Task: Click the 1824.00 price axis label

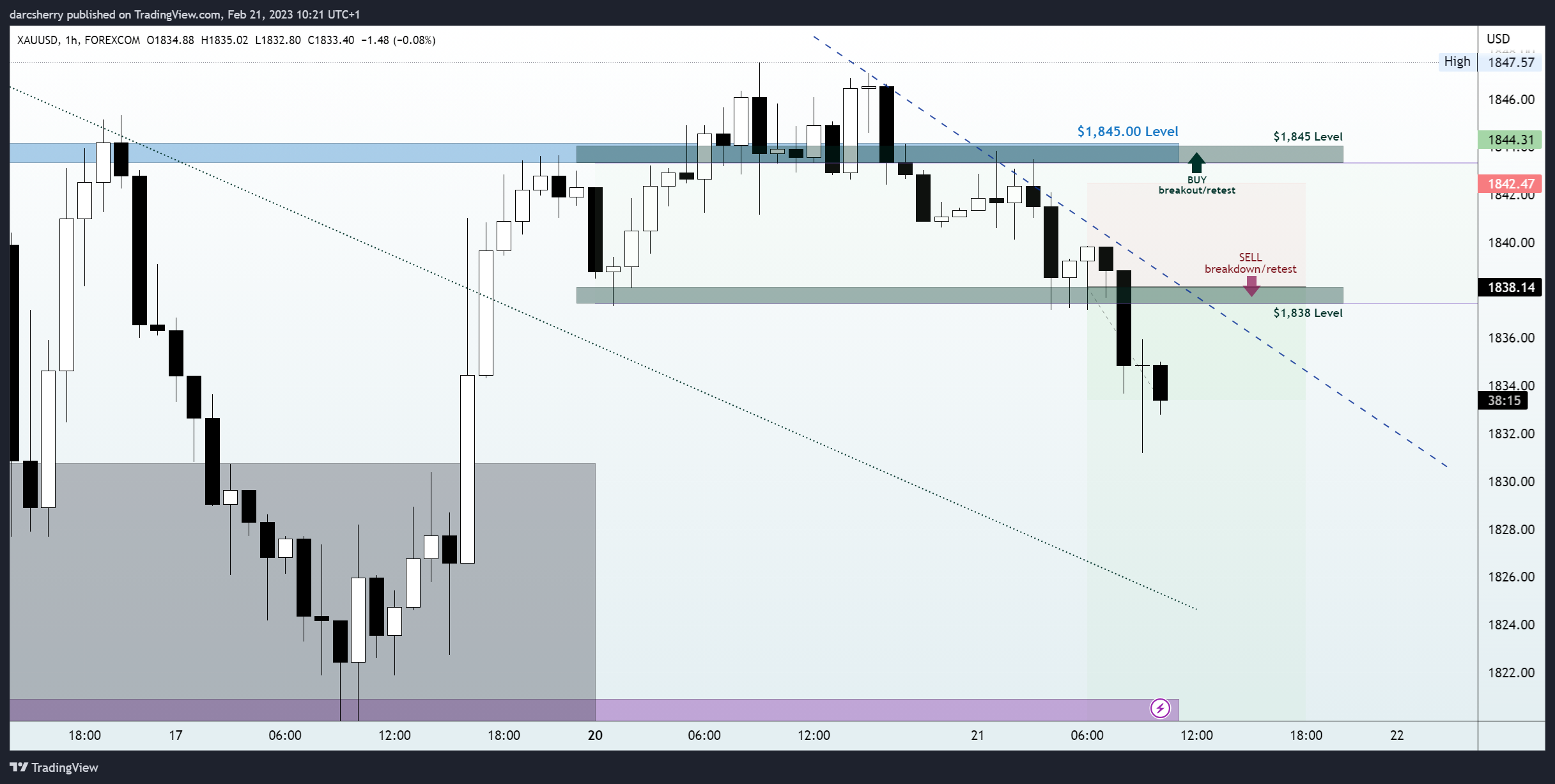Action: coord(1511,625)
